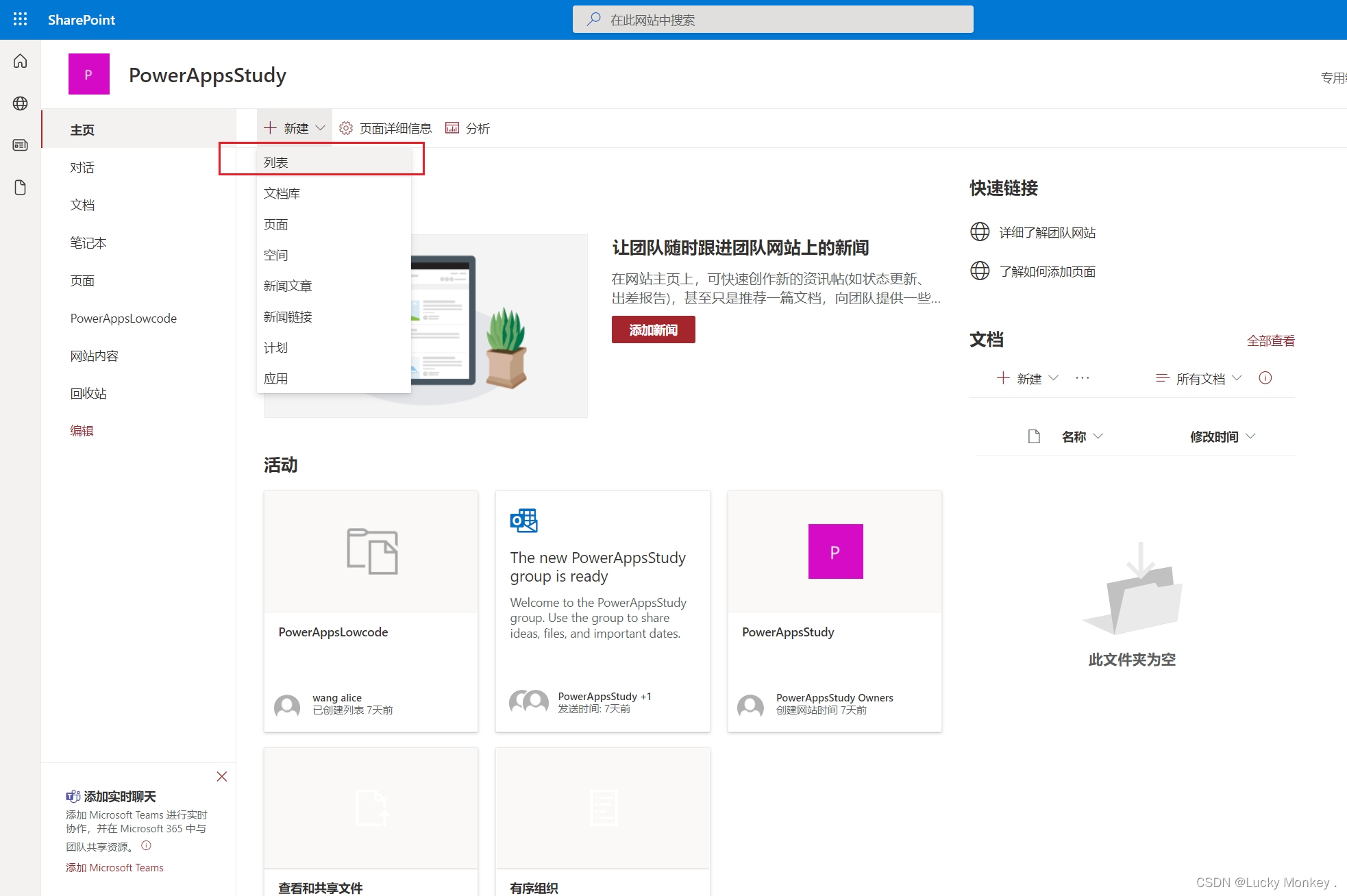Viewport: 1347px width, 896px height.
Task: Click the 分析 toolbar button
Action: 468,128
